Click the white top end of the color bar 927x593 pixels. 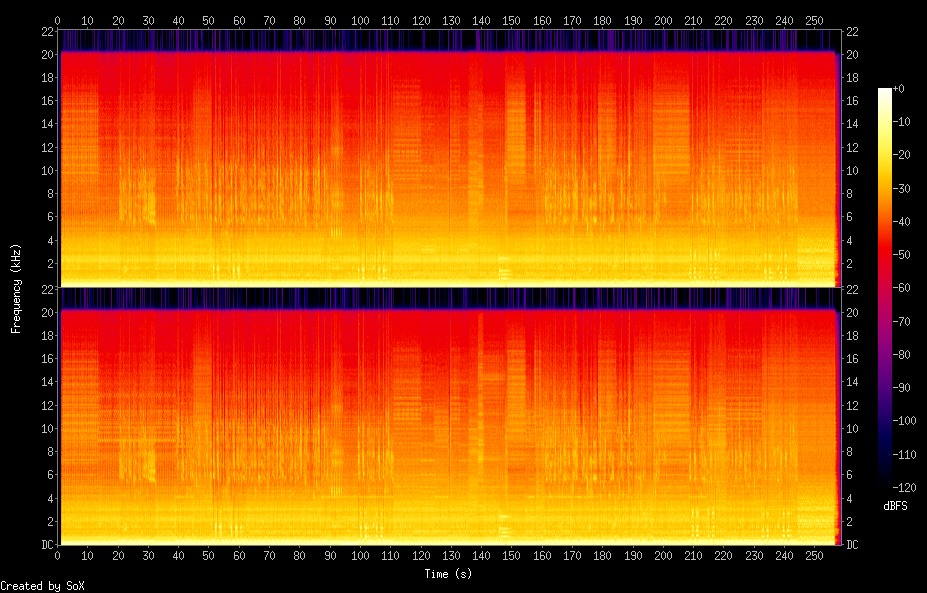(884, 92)
